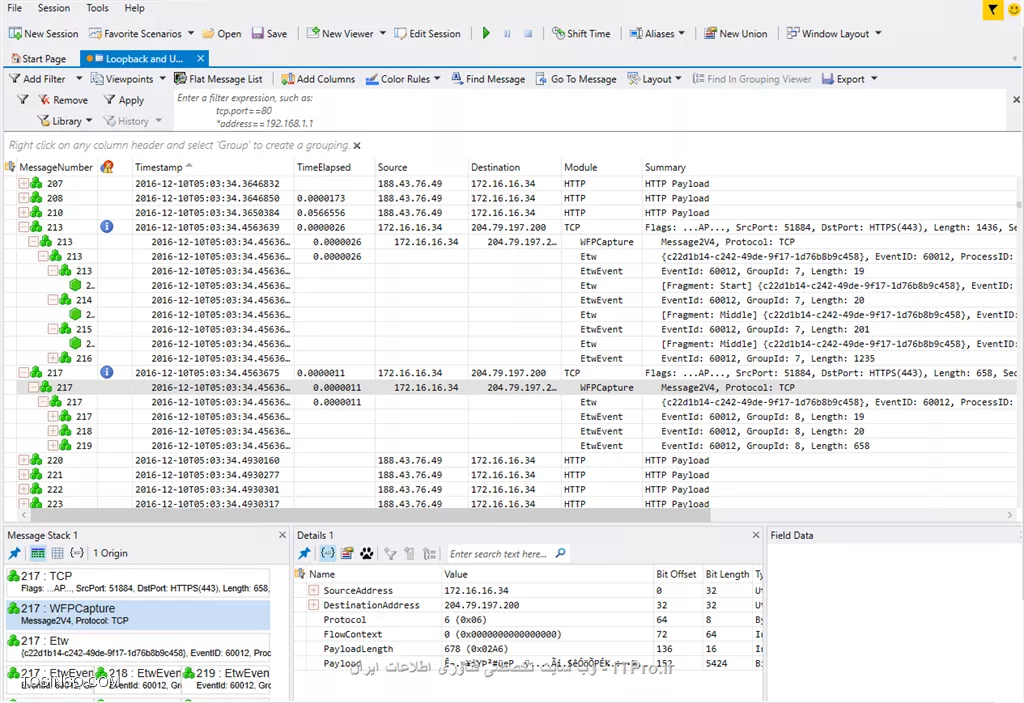
Task: Expand the SourceAddress field in Details
Action: tap(313, 590)
